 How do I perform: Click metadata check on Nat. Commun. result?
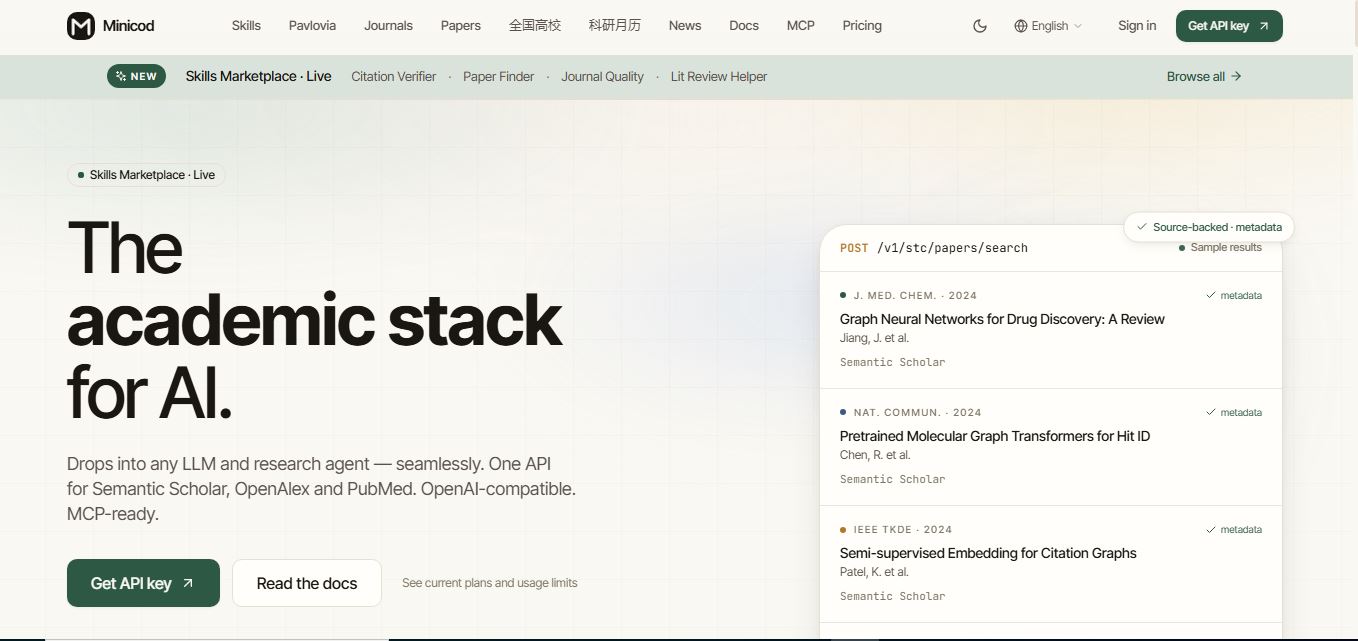[x=1234, y=413]
